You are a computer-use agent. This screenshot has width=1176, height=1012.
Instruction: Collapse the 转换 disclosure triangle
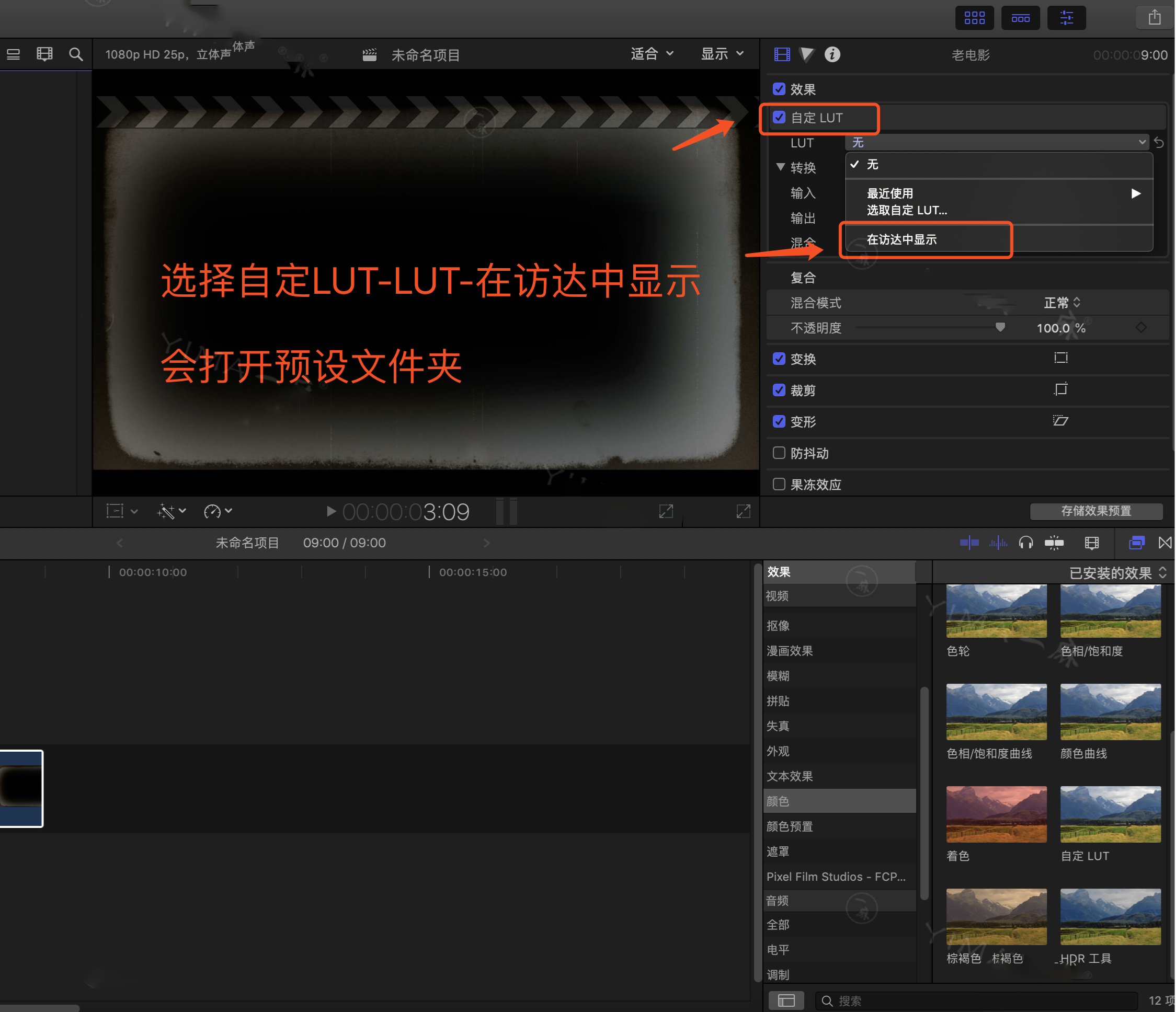point(780,167)
